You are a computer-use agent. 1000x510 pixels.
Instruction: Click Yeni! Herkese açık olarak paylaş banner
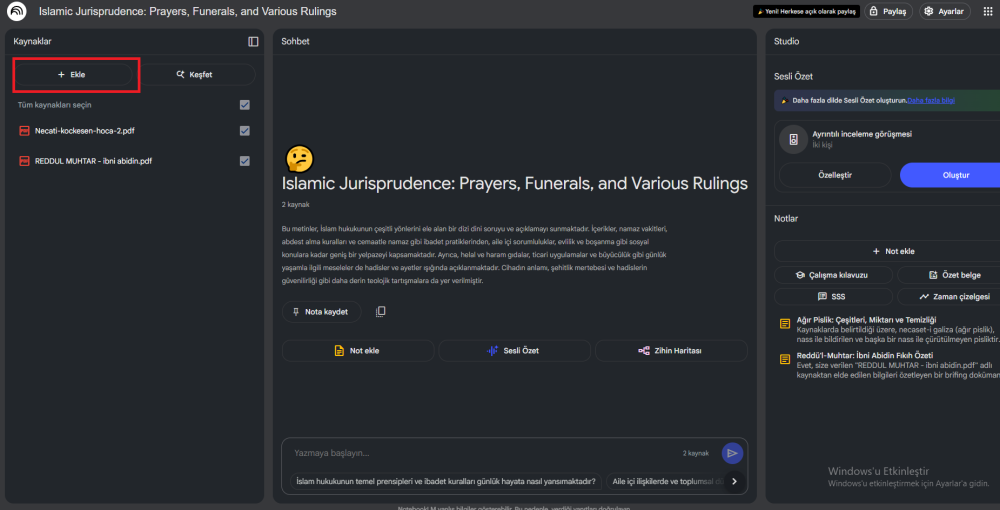click(806, 11)
